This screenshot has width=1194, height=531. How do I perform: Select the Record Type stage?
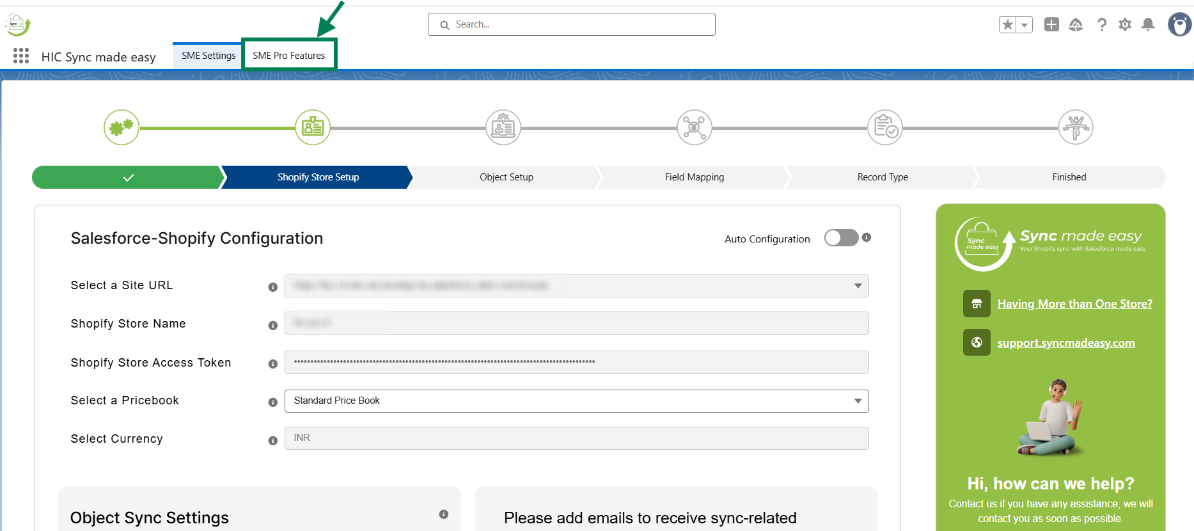[x=882, y=177]
